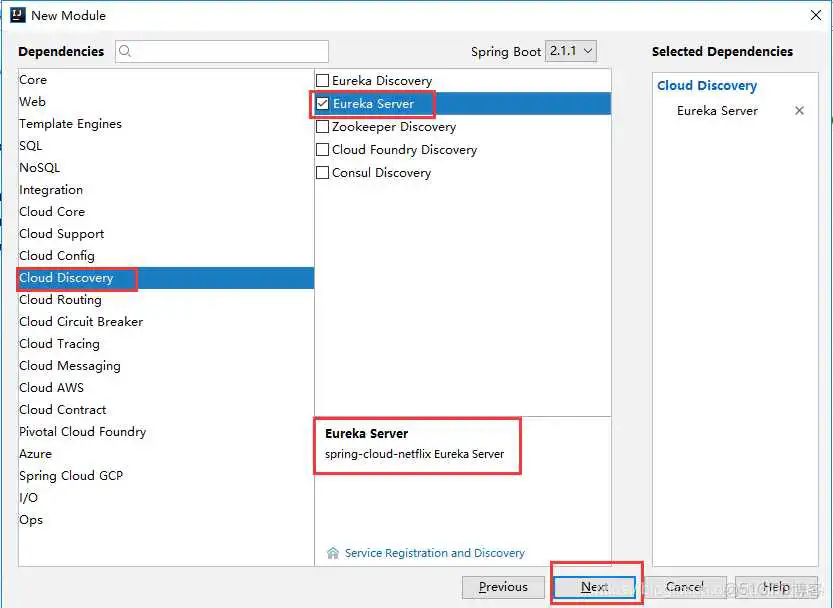
Task: Open the Service Registration and Discovery link
Action: click(x=434, y=553)
